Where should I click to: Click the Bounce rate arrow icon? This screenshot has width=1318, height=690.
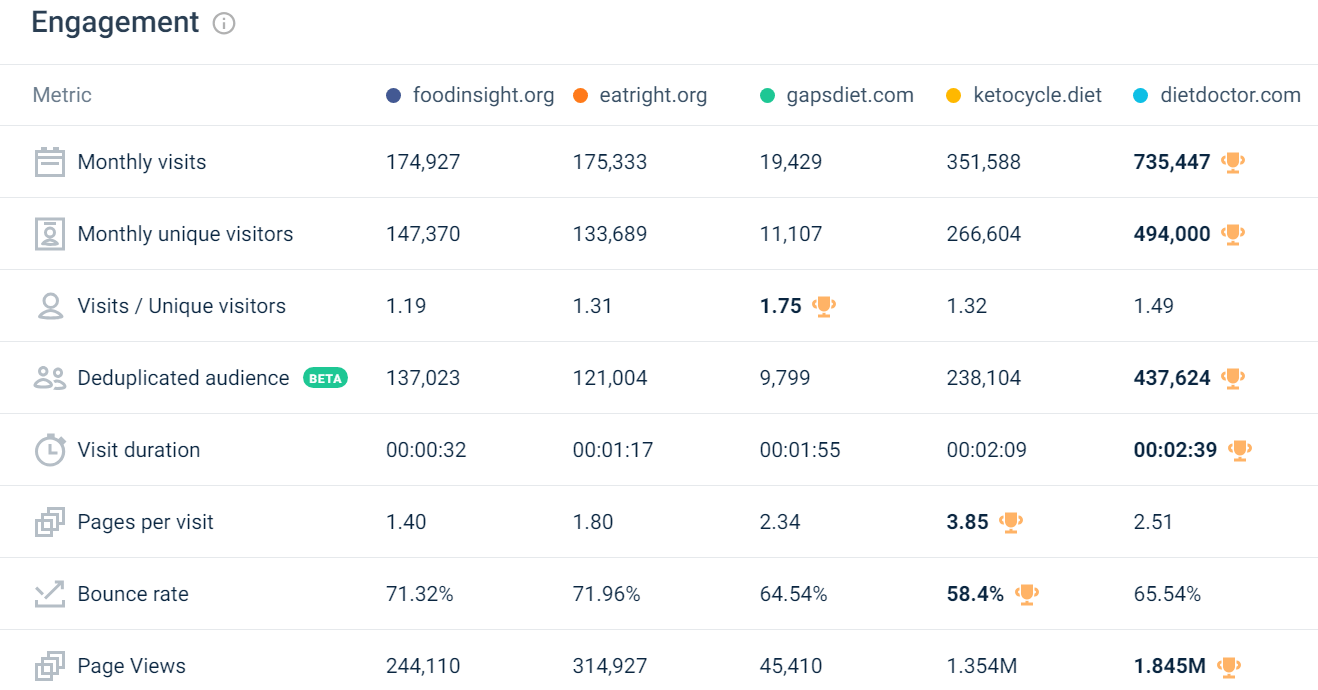[50, 594]
